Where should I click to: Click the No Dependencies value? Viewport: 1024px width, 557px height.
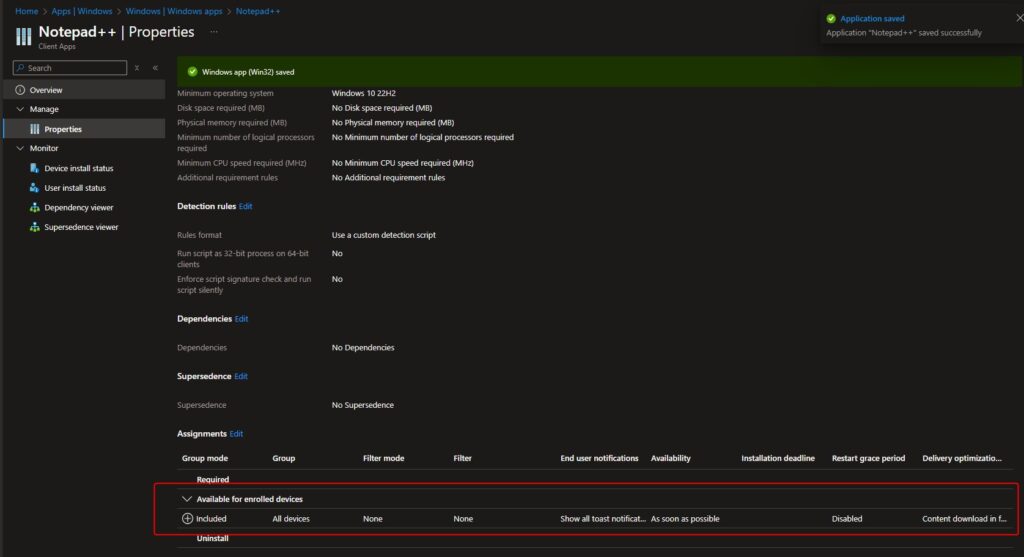coord(363,347)
